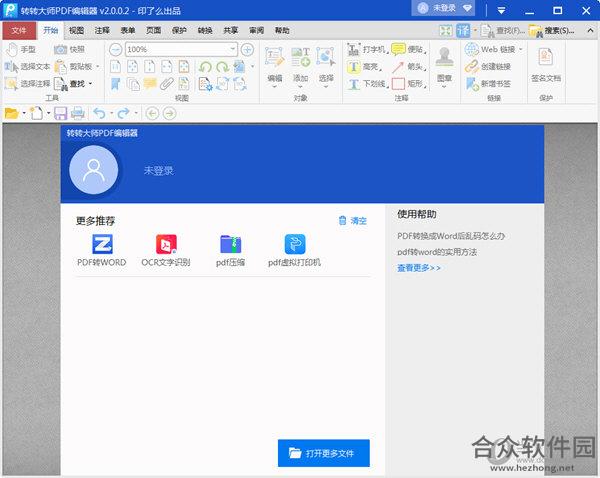This screenshot has height=478, width=600.
Task: Click the 未登录 login button in title bar
Action: [x=443, y=8]
